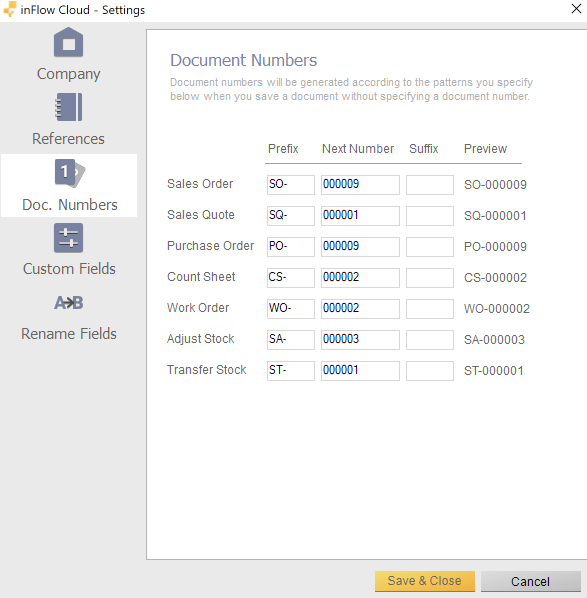Click the Cancel button
587x598 pixels.
531,581
